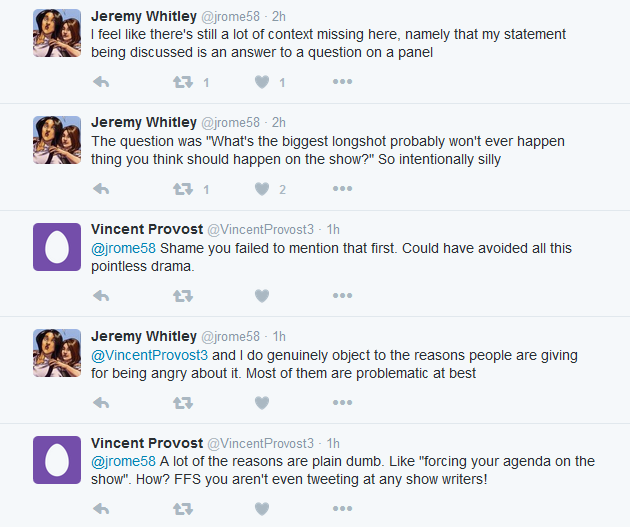The height and width of the screenshot is (527, 630).
Task: Open more options on 'problematic at best' tweet
Action: [342, 403]
